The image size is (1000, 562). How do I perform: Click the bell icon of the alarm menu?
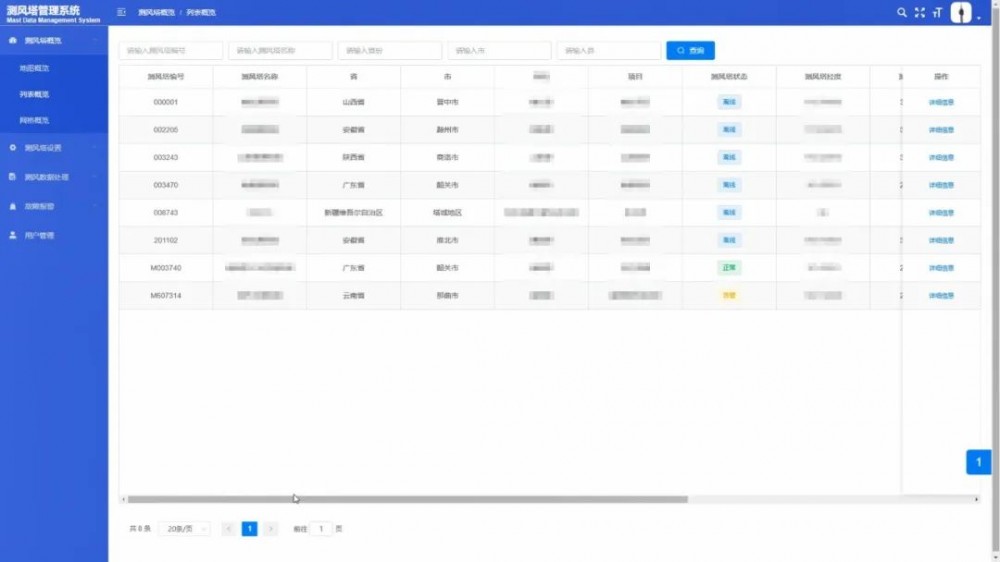click(13, 206)
